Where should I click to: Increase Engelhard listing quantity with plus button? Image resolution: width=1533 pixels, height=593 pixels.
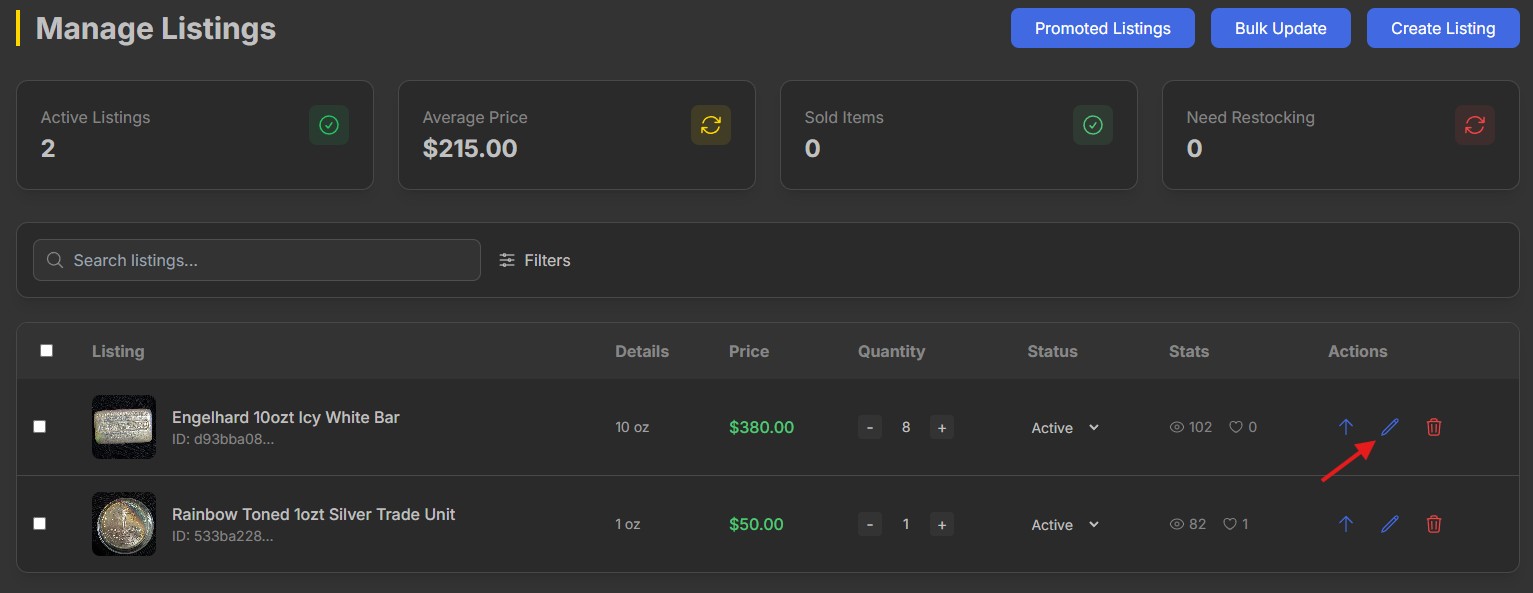(x=941, y=428)
